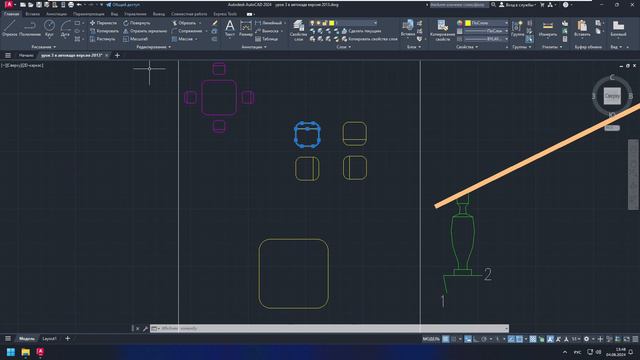Click the Вставить (Paste) icon
This screenshot has height=360, width=640.
582,29
